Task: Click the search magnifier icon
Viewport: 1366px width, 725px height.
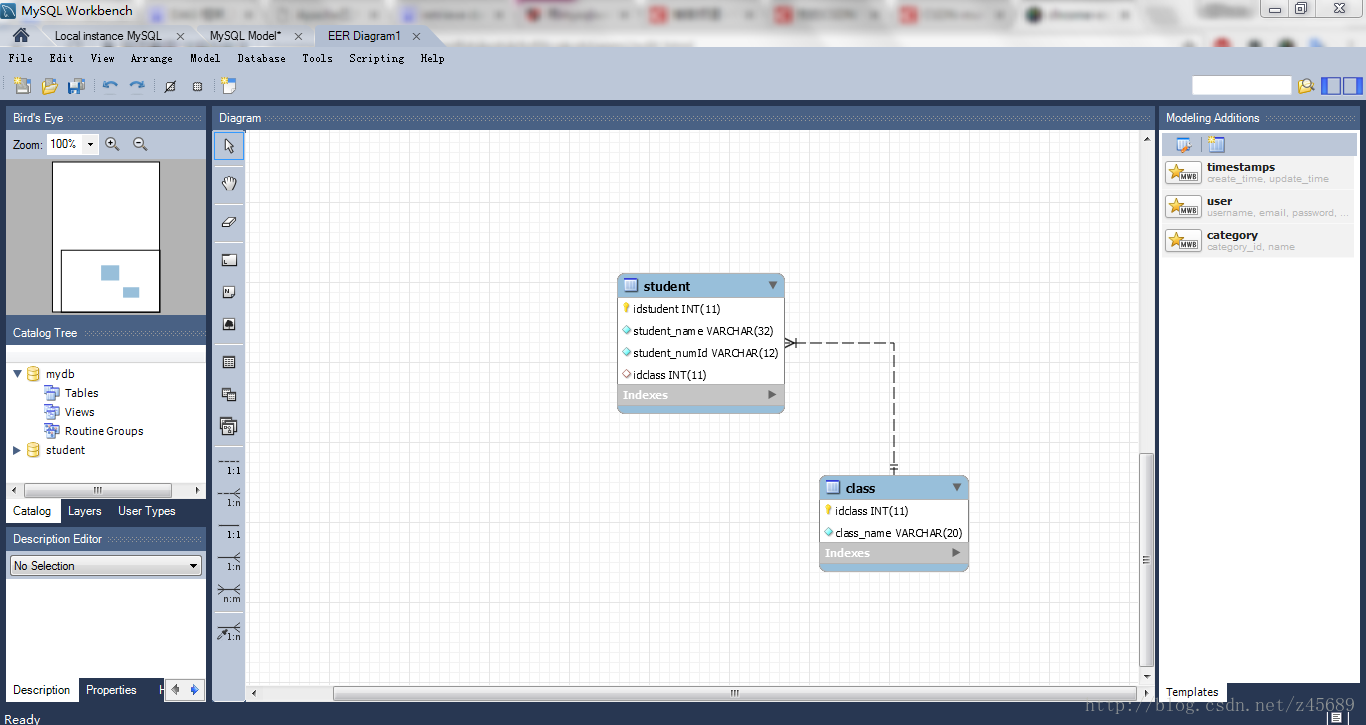Action: click(x=1305, y=86)
